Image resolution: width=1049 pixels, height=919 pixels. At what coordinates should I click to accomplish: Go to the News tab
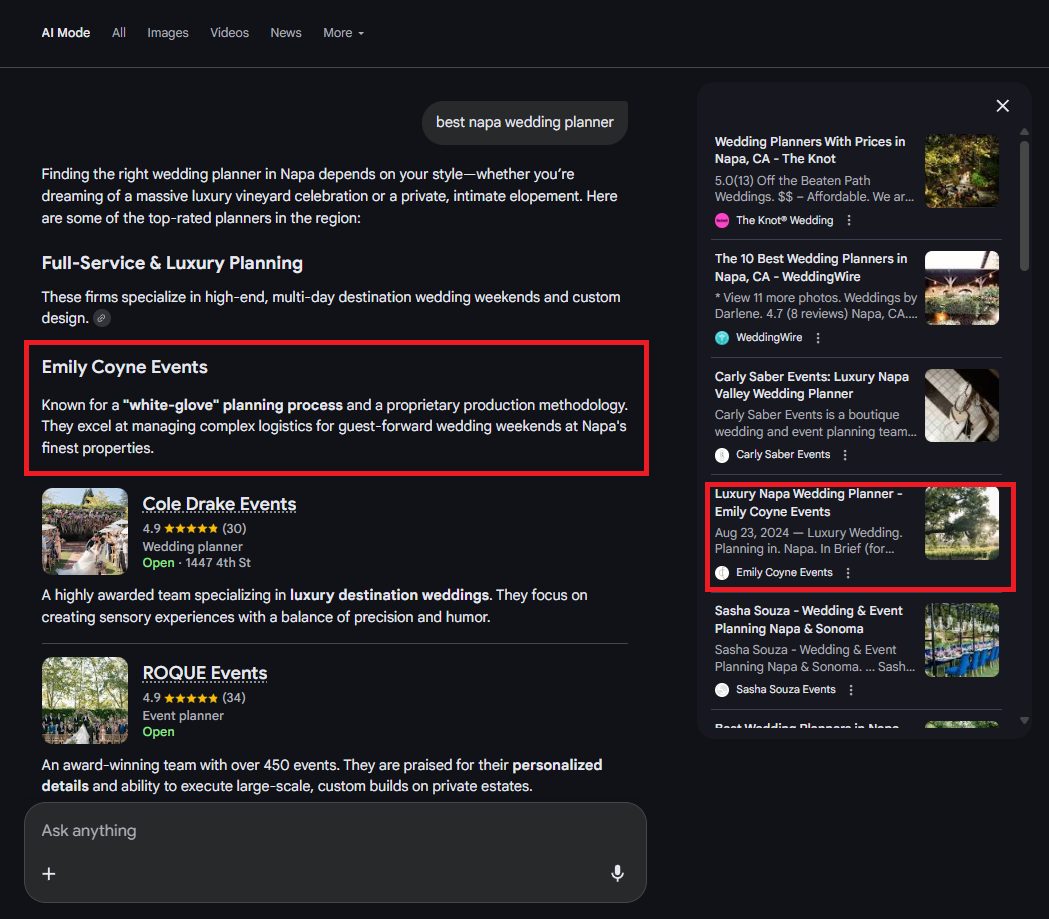coord(286,33)
